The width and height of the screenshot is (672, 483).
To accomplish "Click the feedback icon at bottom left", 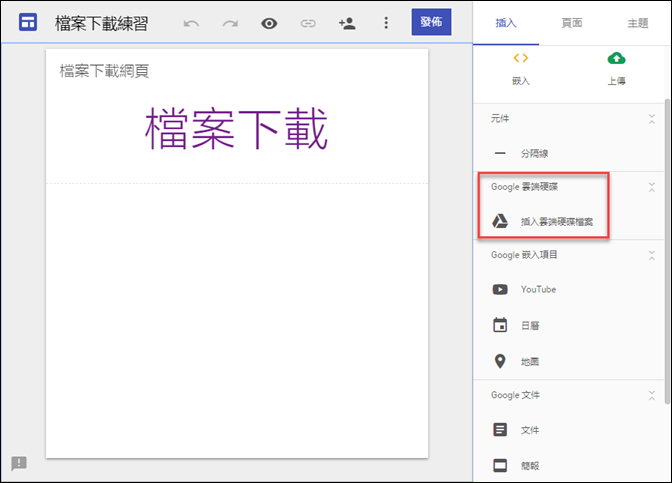I will pos(19,463).
